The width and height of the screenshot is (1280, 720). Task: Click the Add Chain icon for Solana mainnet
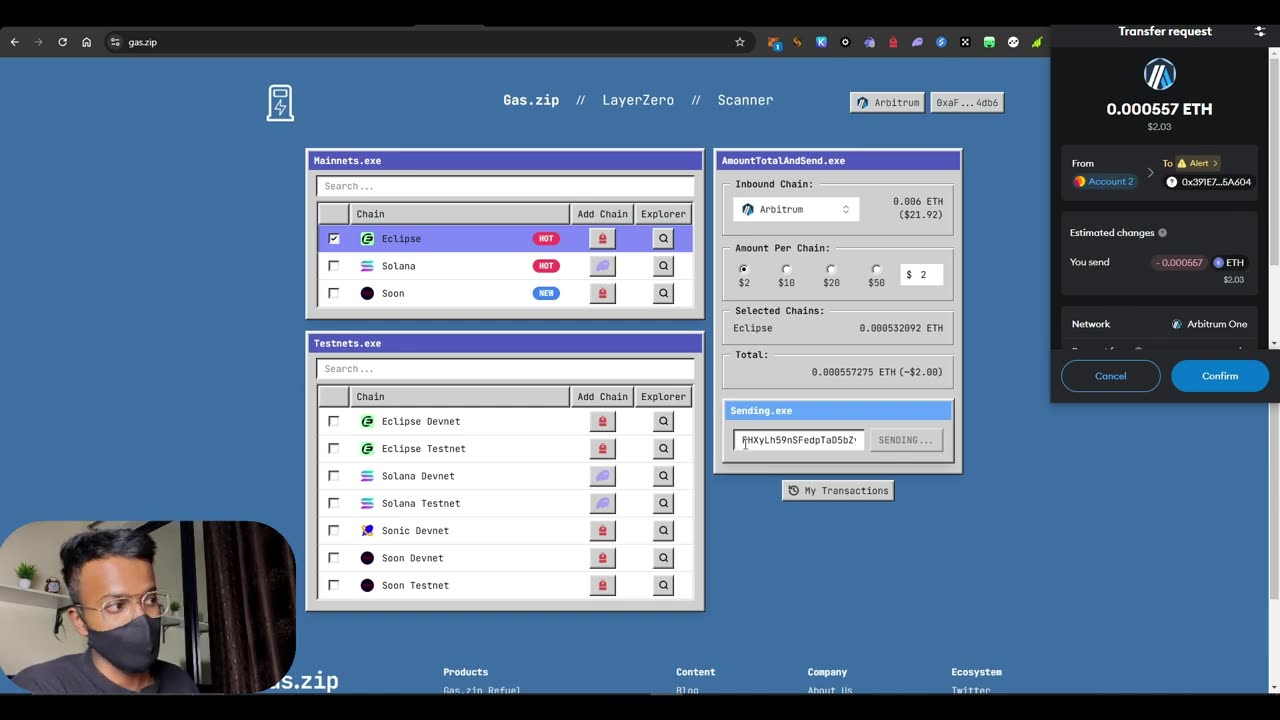[x=602, y=266]
